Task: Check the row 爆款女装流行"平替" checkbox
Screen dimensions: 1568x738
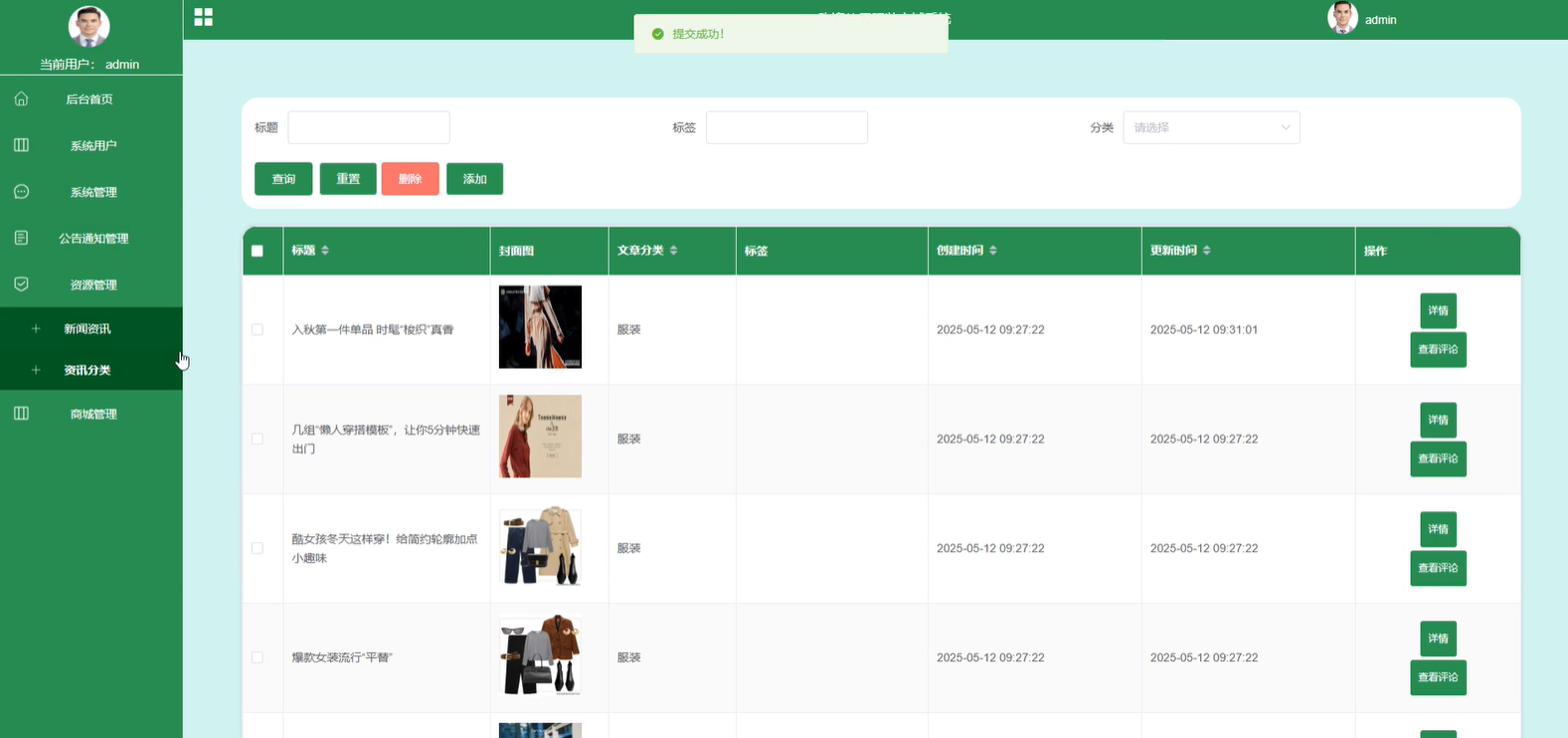Action: pyautogui.click(x=258, y=657)
